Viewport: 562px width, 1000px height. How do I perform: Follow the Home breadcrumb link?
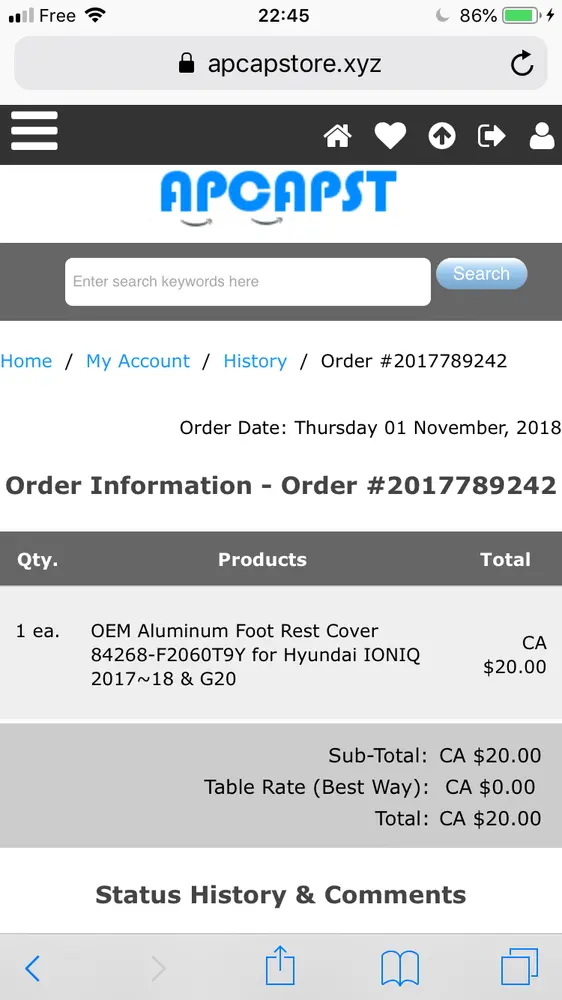click(x=26, y=361)
